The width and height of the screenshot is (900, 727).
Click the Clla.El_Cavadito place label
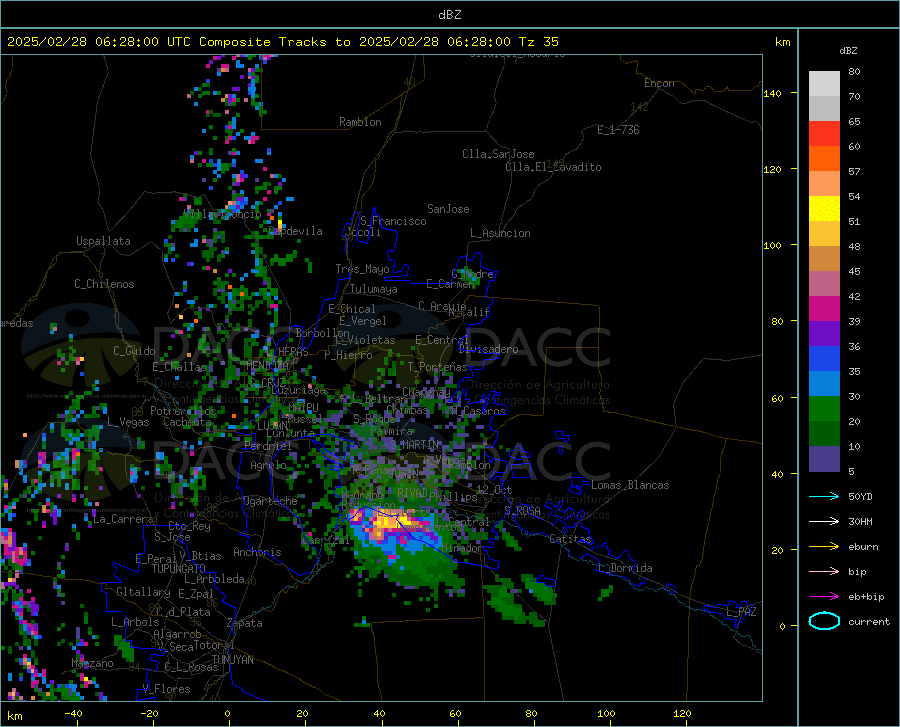point(553,167)
